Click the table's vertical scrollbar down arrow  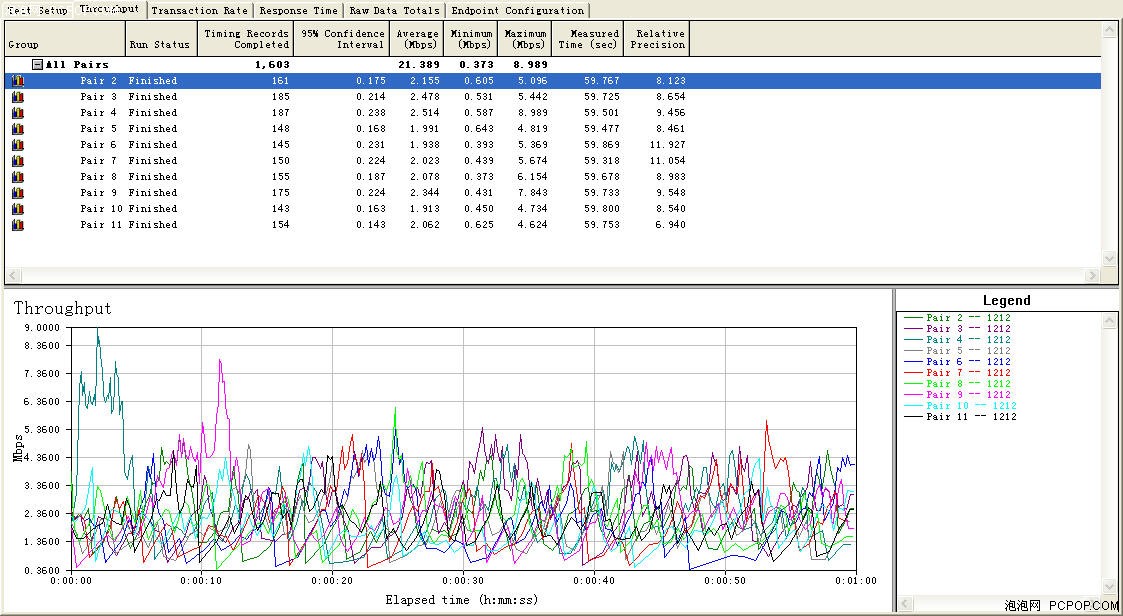coord(1109,259)
